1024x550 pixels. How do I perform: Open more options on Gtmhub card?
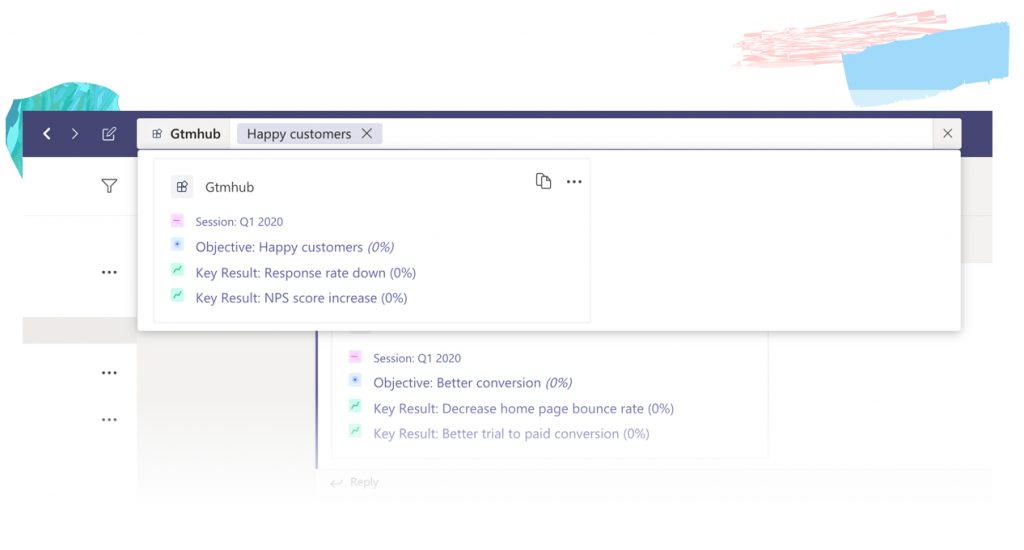click(x=574, y=182)
